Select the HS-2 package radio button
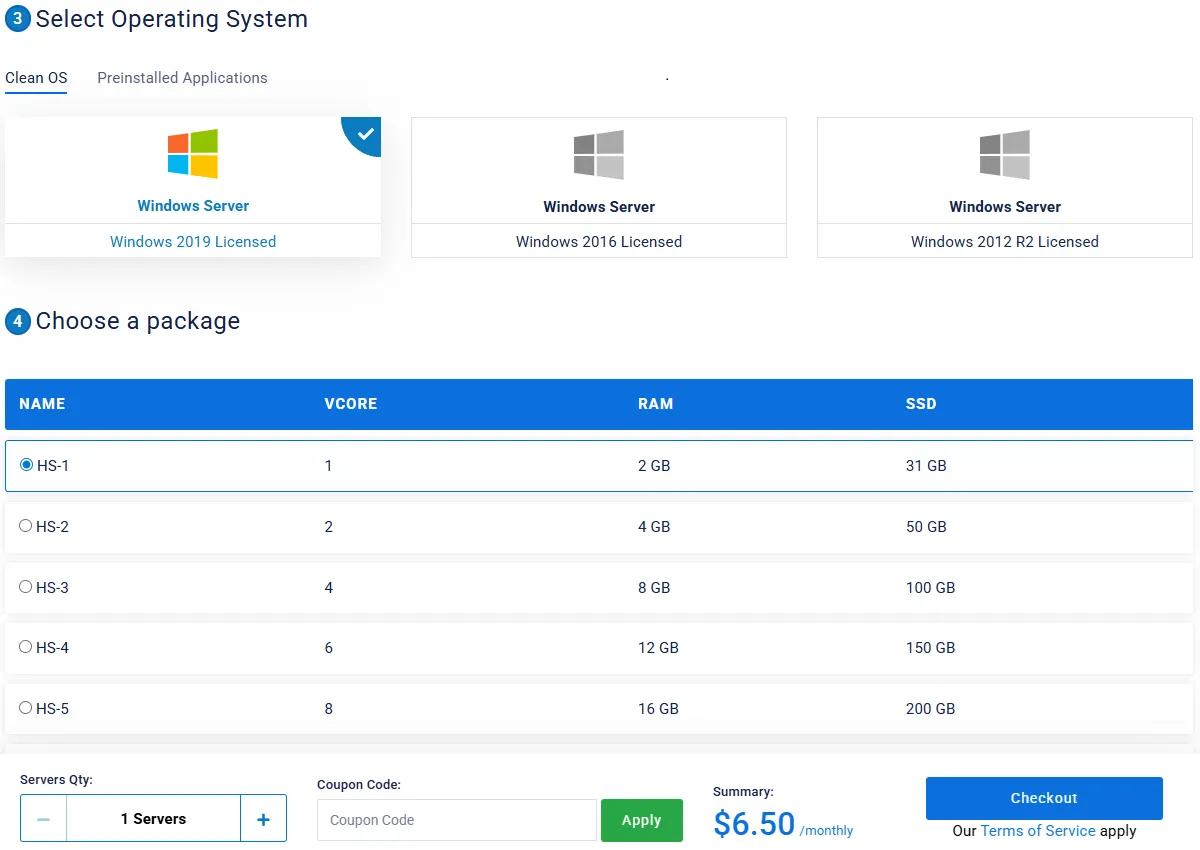The image size is (1200, 850). pos(26,526)
